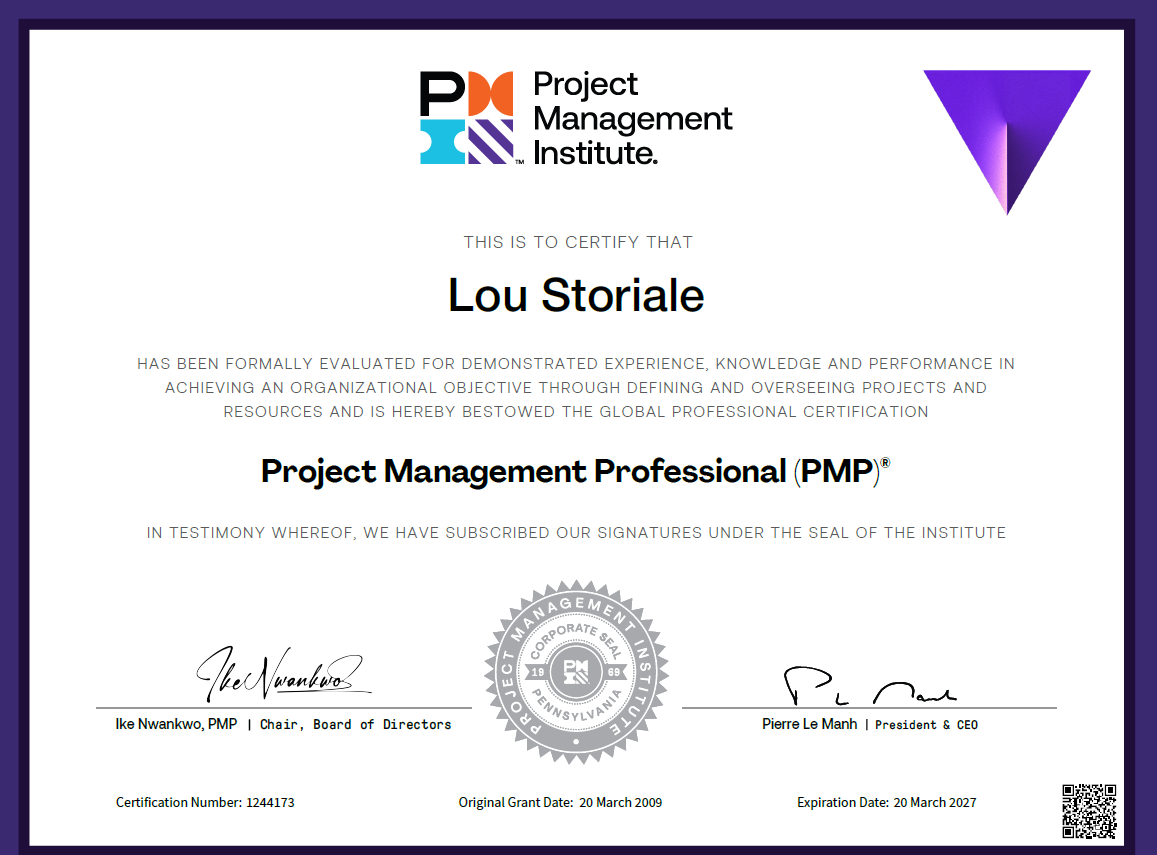Select the grant date '20 March 2009'
This screenshot has height=855, width=1157.
tap(621, 803)
